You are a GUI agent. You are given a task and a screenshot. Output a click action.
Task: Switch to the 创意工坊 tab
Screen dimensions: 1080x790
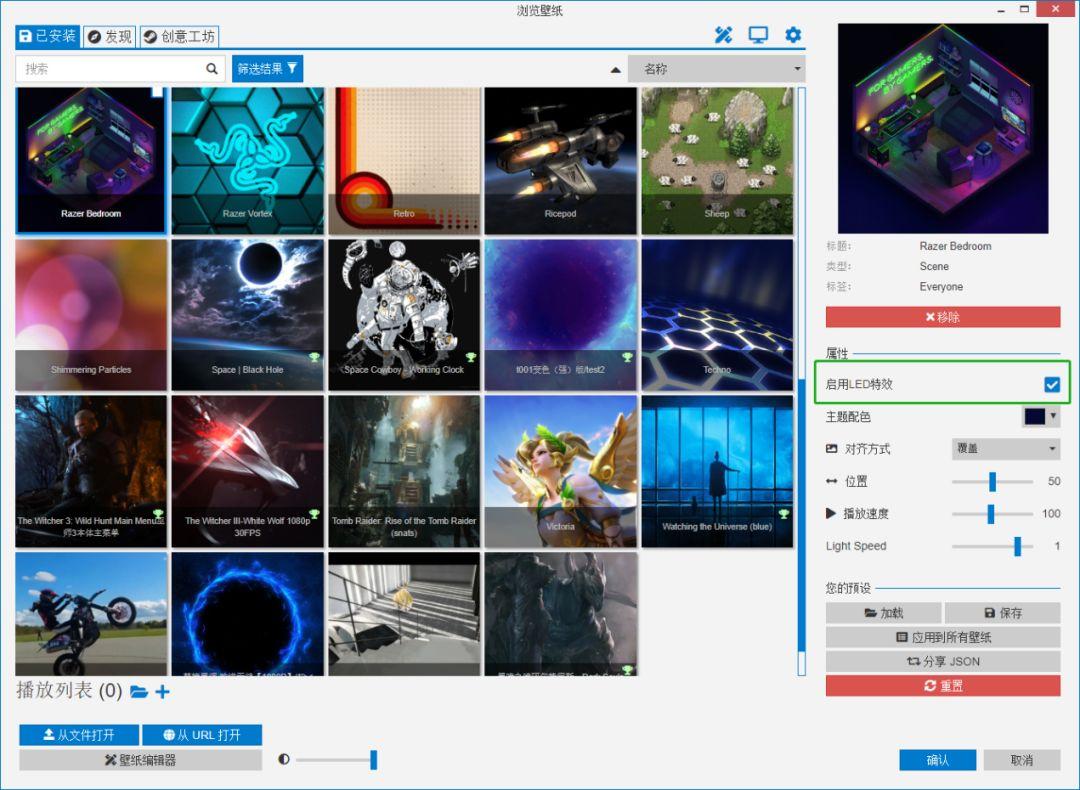pyautogui.click(x=179, y=37)
